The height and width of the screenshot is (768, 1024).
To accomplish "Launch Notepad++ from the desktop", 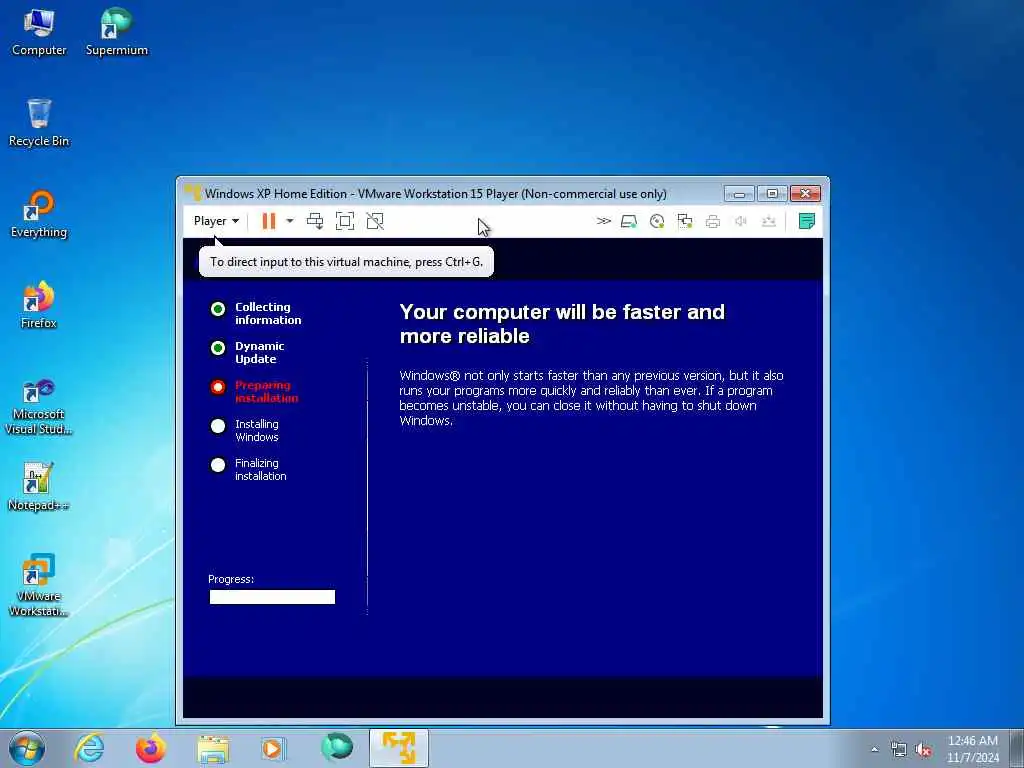I will (39, 487).
